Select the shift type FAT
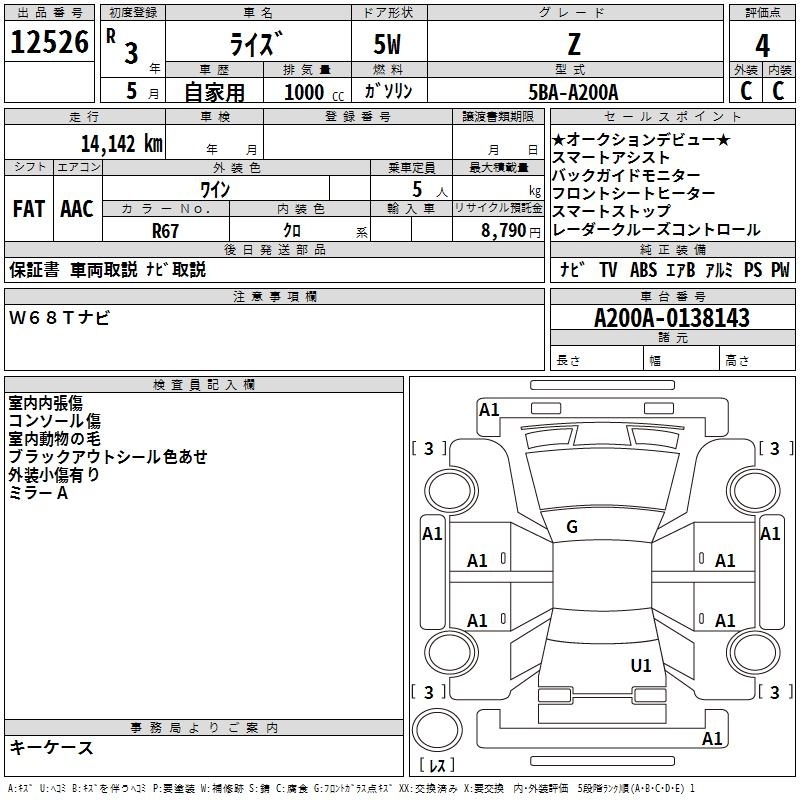Viewport: 800px width, 800px height. click(29, 209)
